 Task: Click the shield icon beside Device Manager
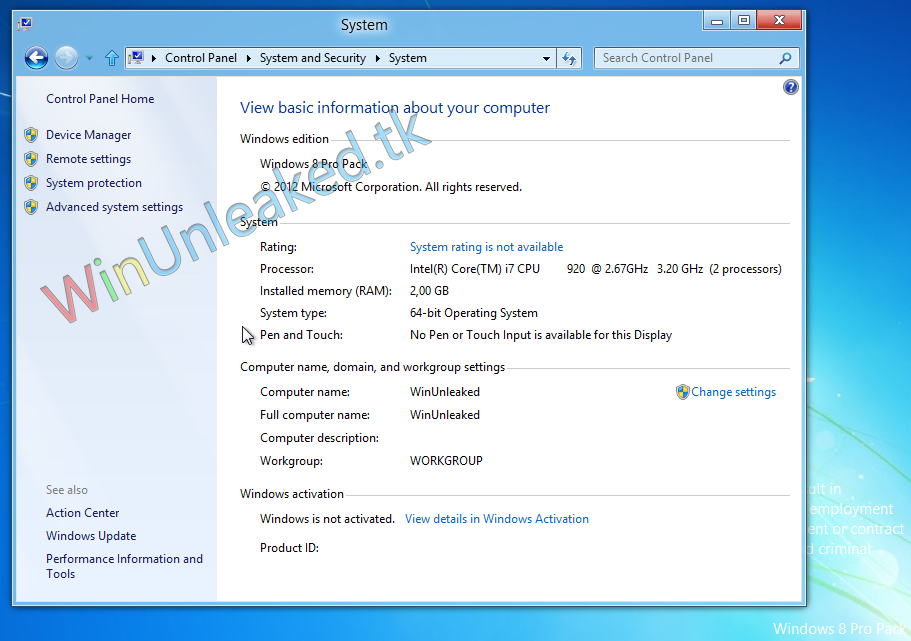(x=31, y=135)
